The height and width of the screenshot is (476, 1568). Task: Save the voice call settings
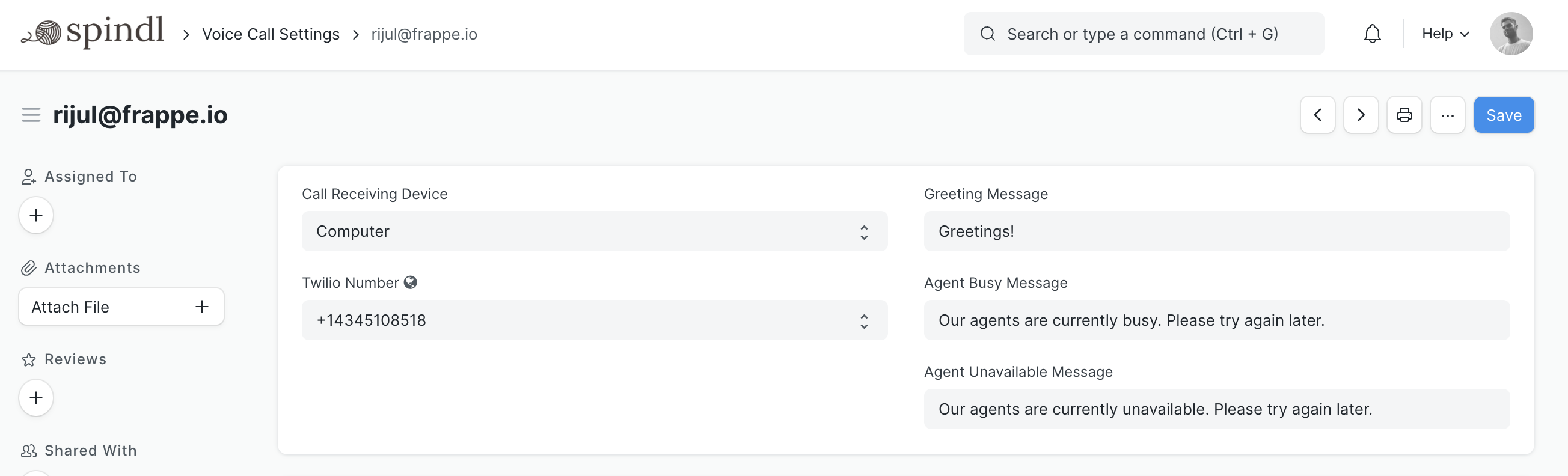point(1504,115)
